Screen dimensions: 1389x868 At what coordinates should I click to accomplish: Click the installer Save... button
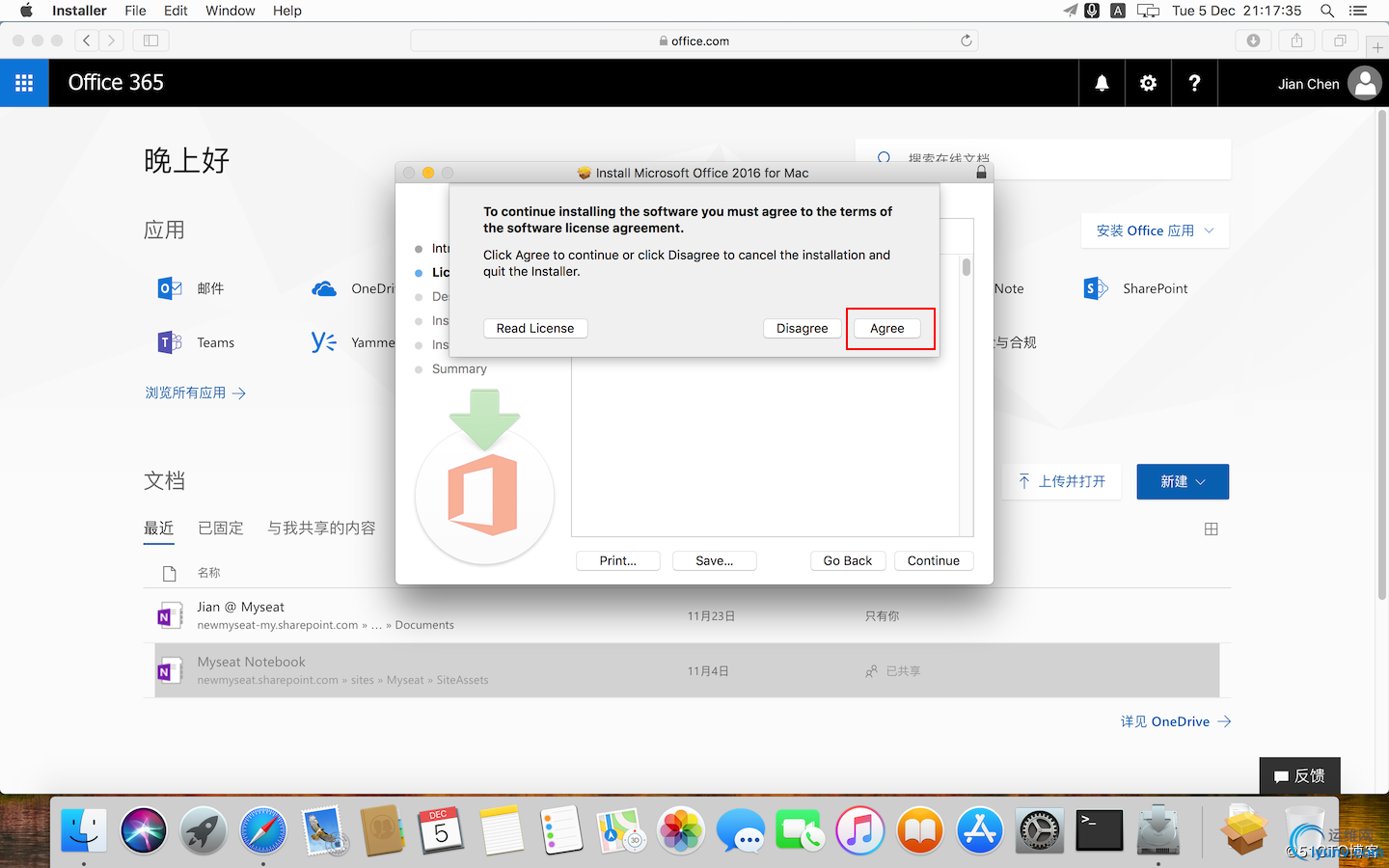click(x=715, y=560)
